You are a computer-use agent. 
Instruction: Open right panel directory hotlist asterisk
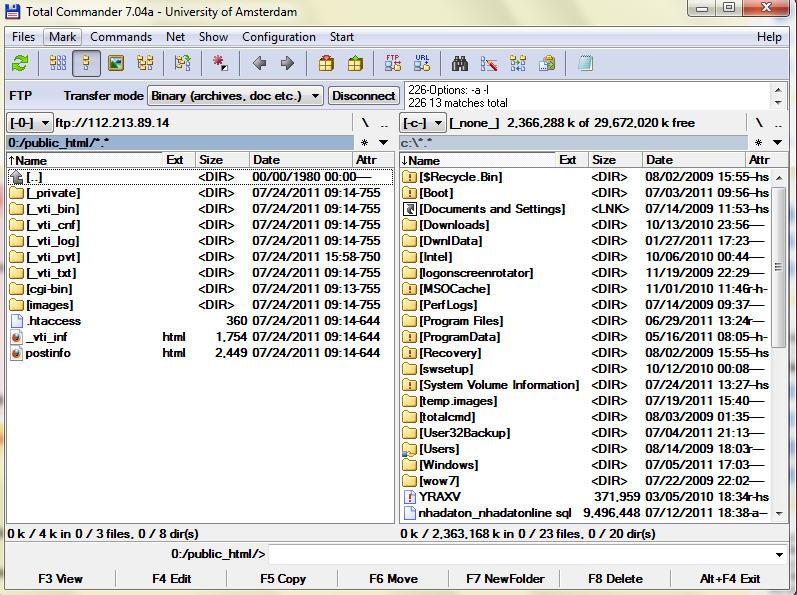758,143
